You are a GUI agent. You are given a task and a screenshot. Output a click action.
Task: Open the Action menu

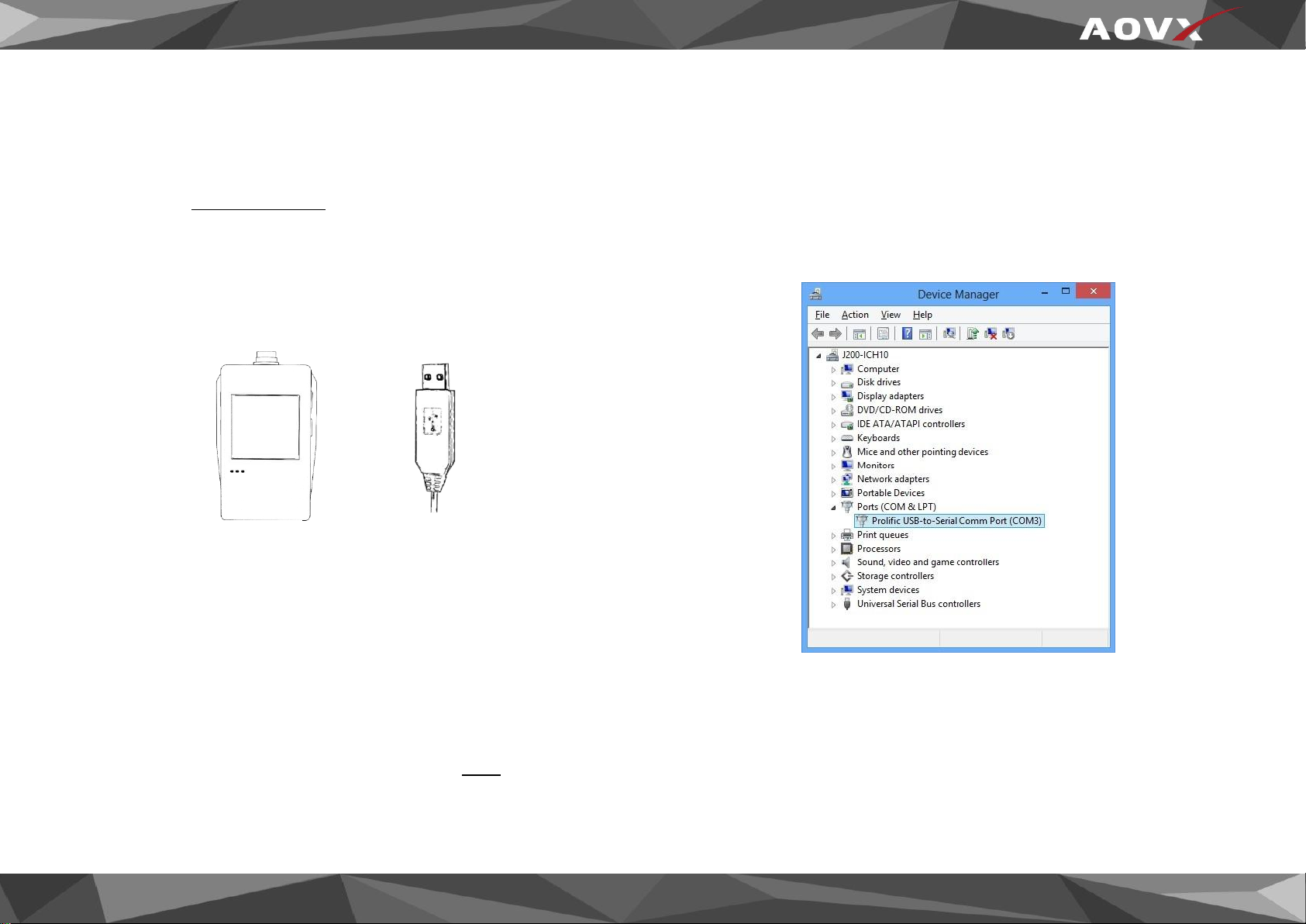tap(855, 315)
